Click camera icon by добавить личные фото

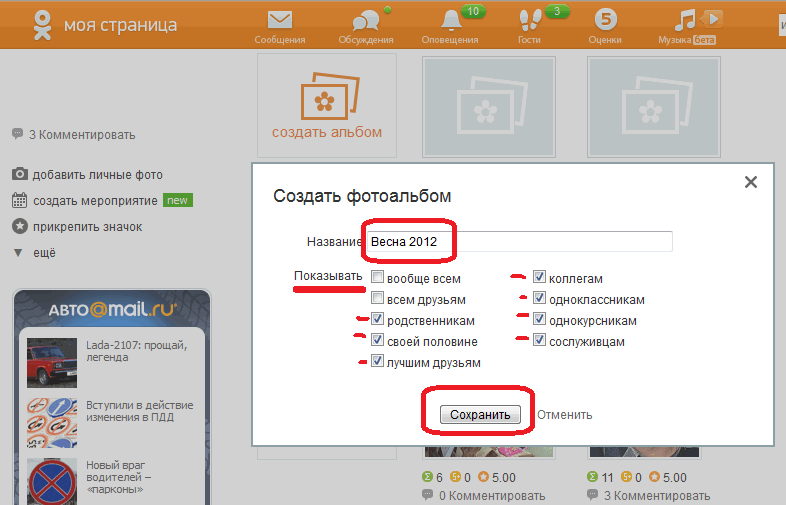20,174
